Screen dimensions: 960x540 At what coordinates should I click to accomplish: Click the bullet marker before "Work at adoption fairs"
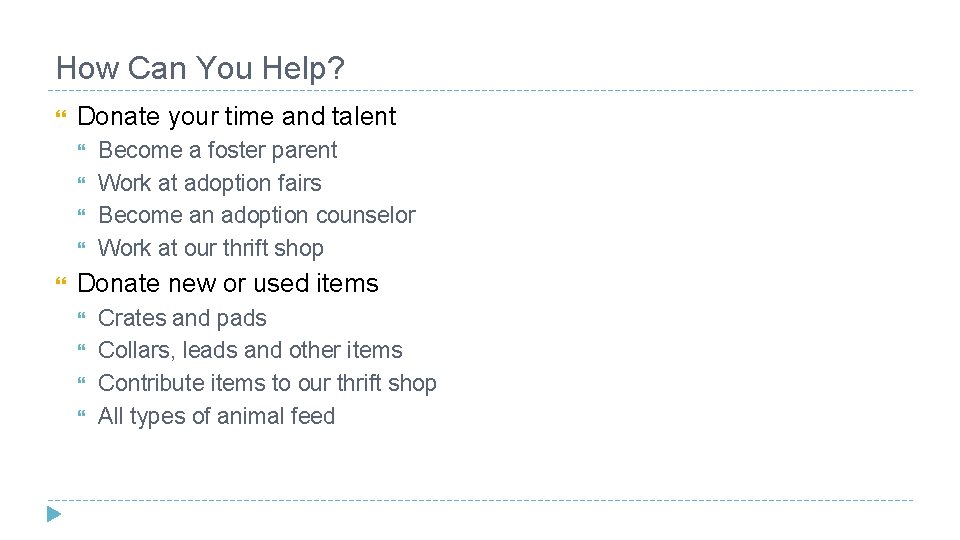click(x=84, y=184)
